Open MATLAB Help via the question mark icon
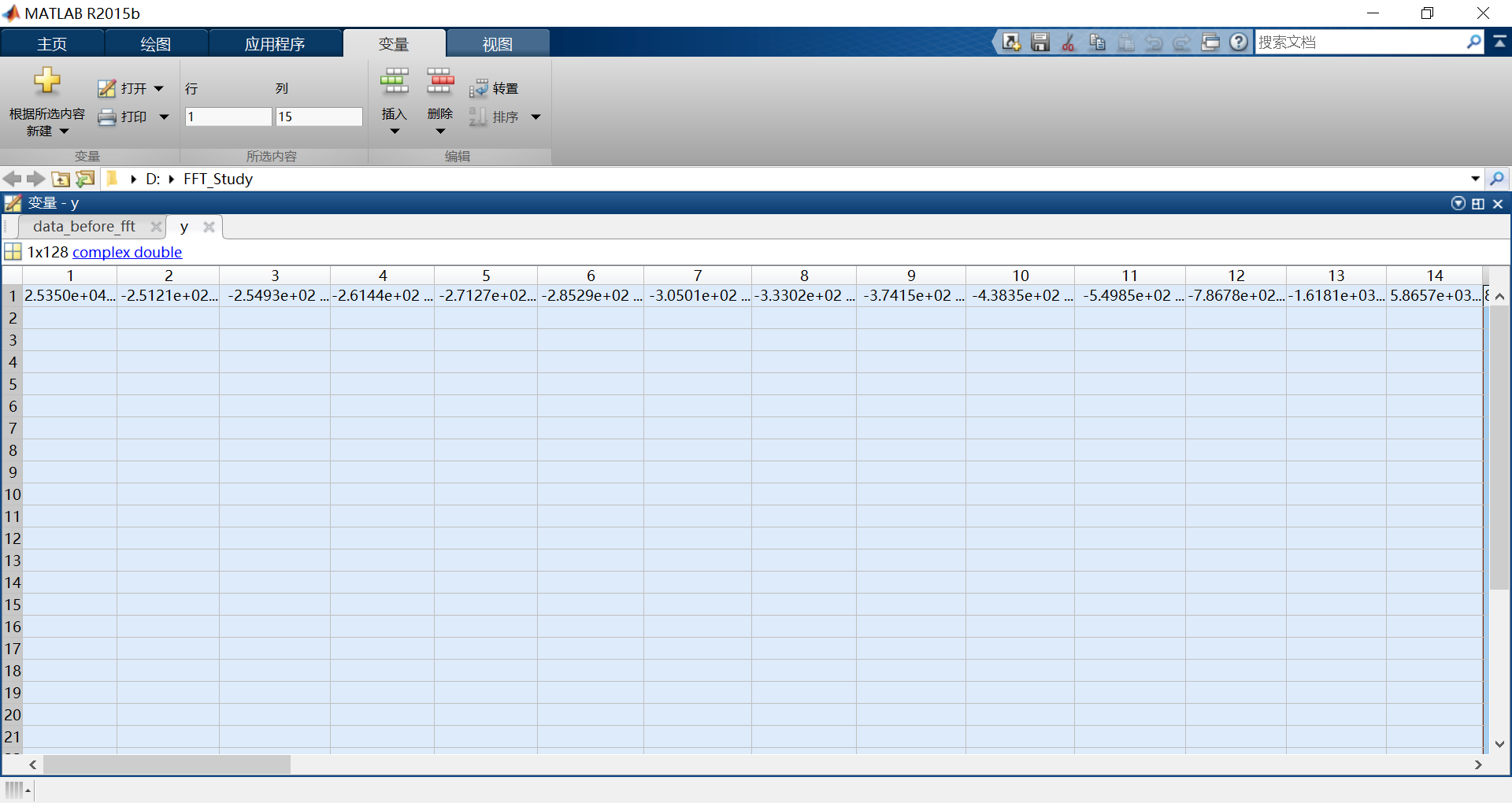 [x=1238, y=42]
